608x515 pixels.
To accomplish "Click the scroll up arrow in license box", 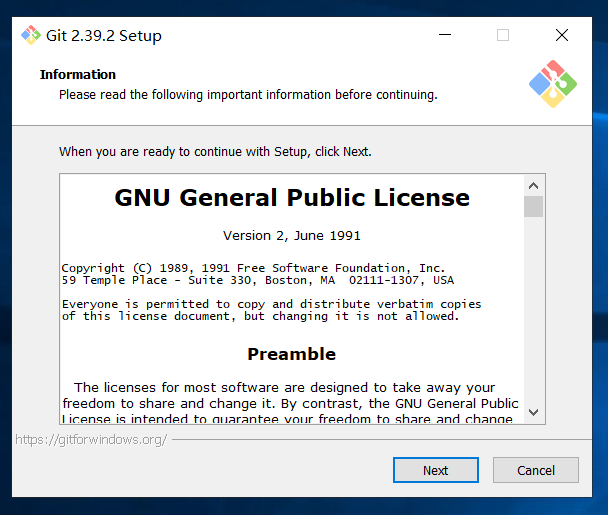I will 534,186.
